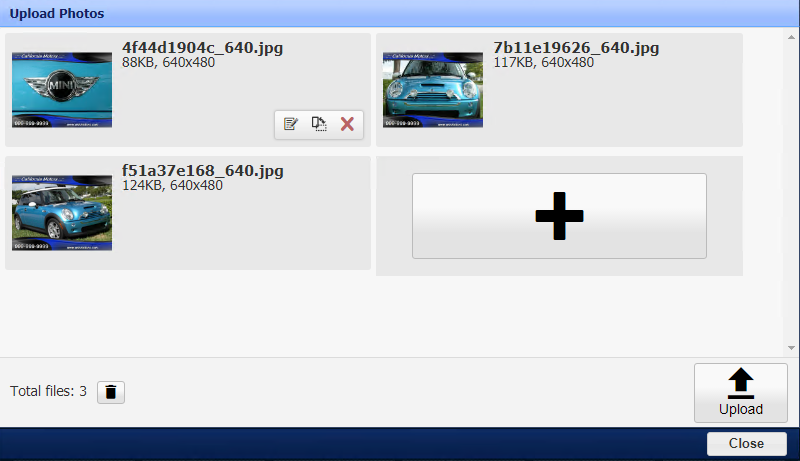
Task: Click the Close button
Action: click(x=746, y=444)
